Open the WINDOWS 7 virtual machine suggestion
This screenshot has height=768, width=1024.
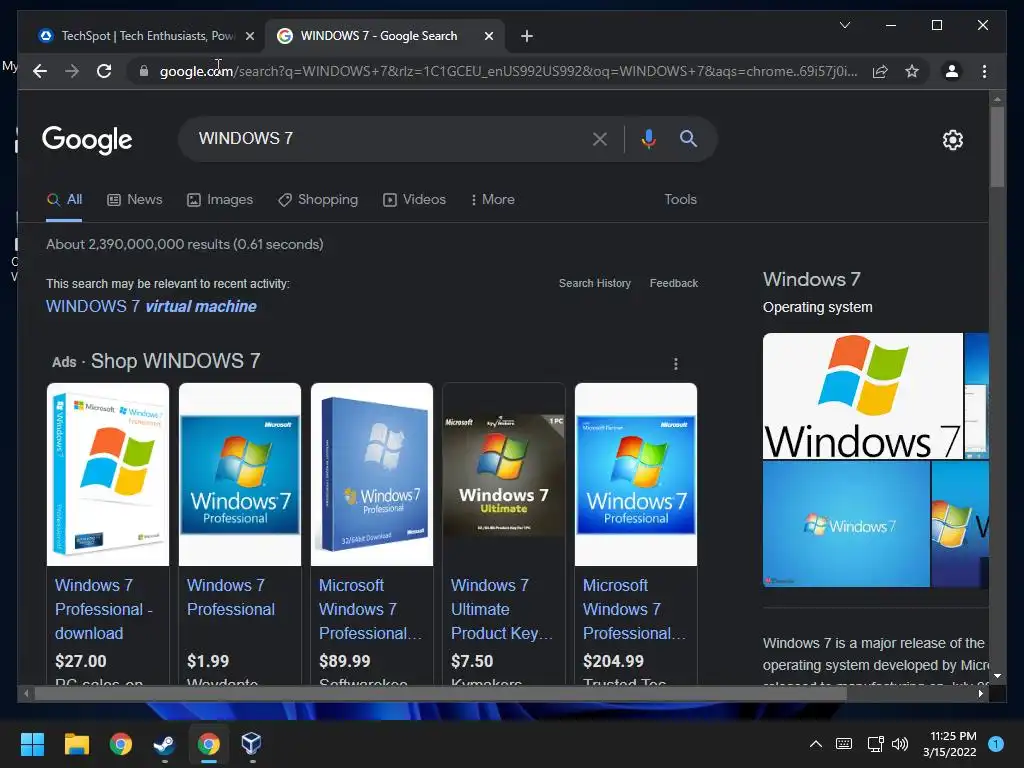151,306
